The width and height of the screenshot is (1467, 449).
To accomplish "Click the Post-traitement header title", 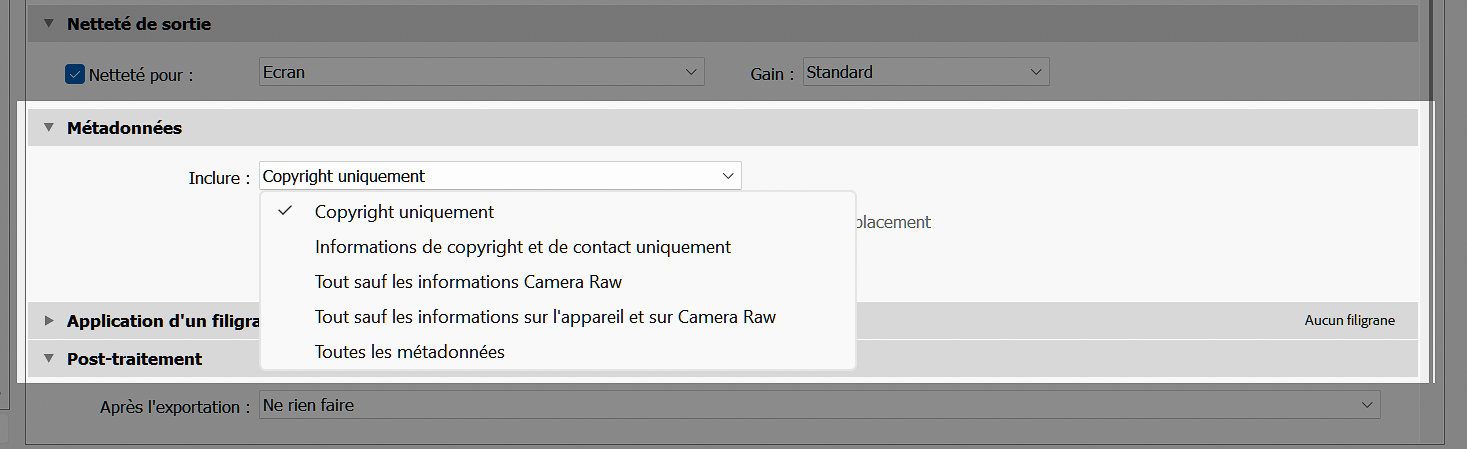I will (134, 358).
